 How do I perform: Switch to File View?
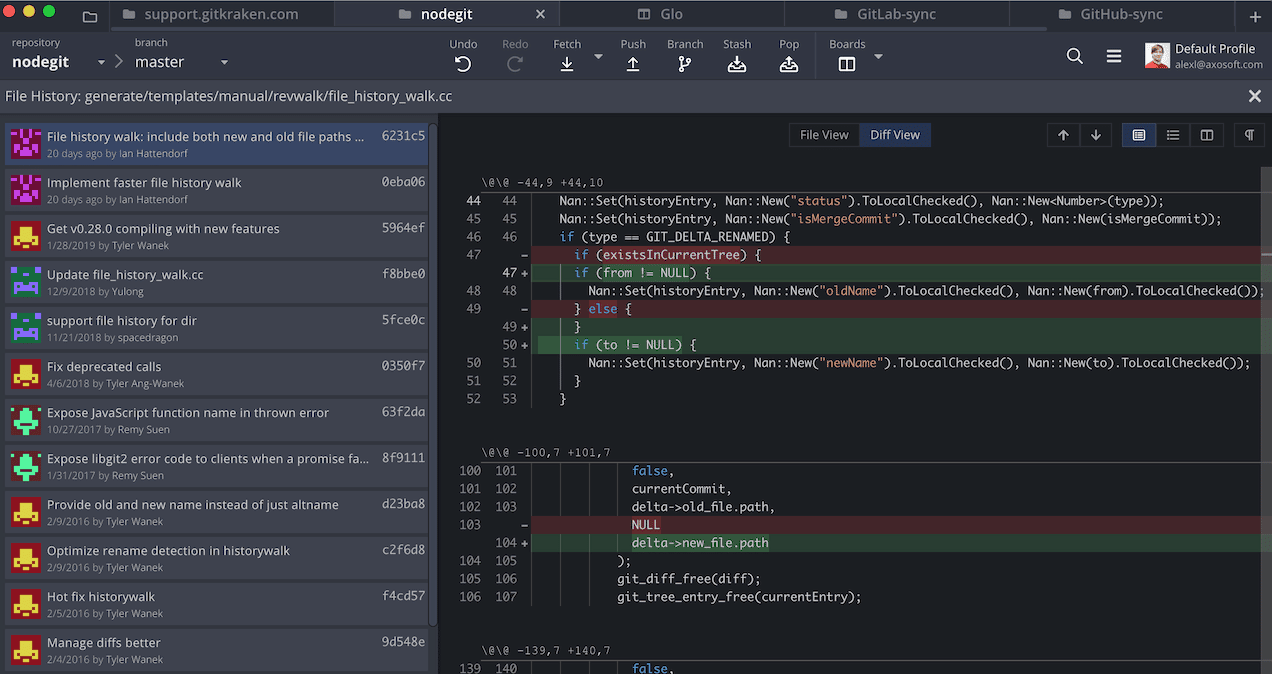pyautogui.click(x=824, y=135)
